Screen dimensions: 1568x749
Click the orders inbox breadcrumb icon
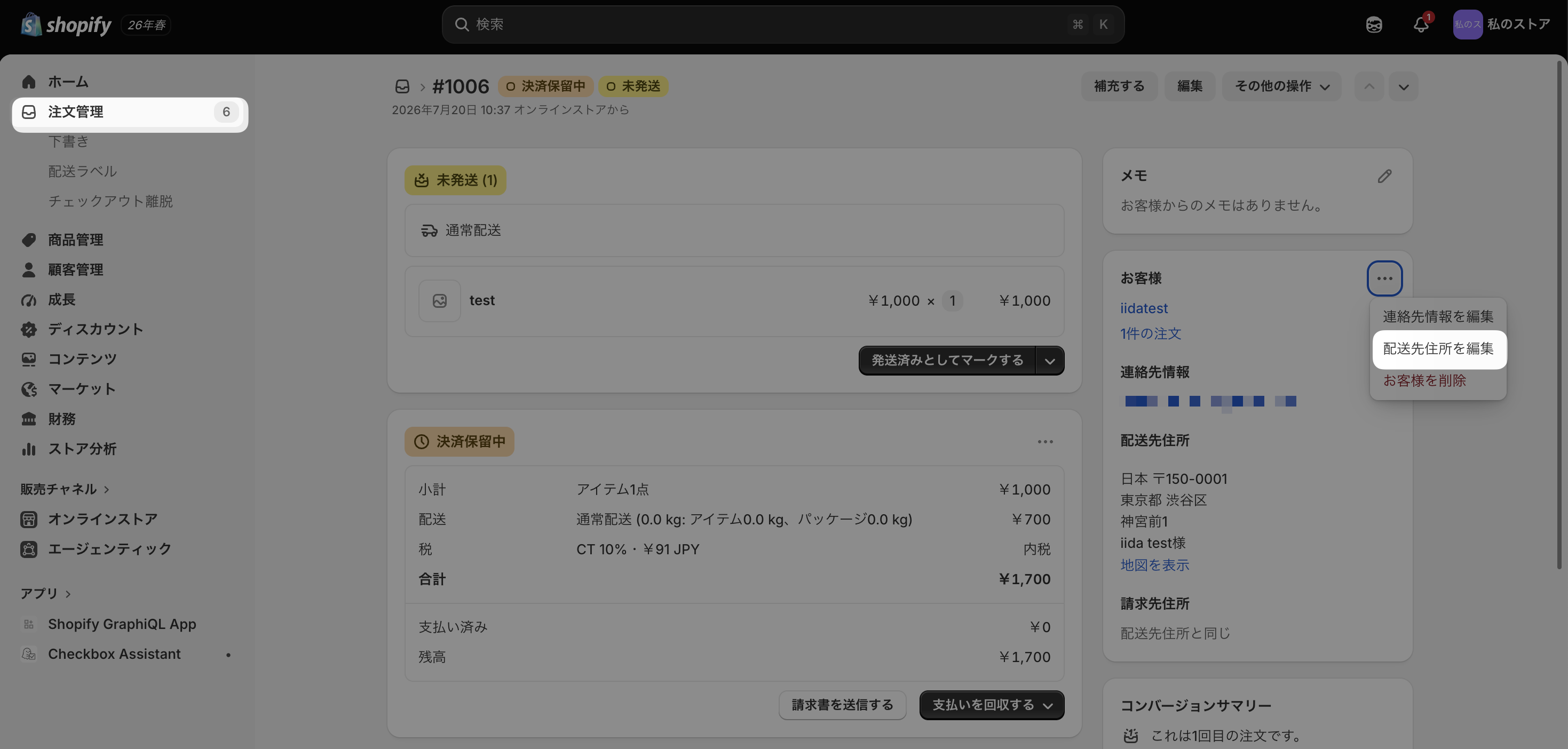coord(402,86)
